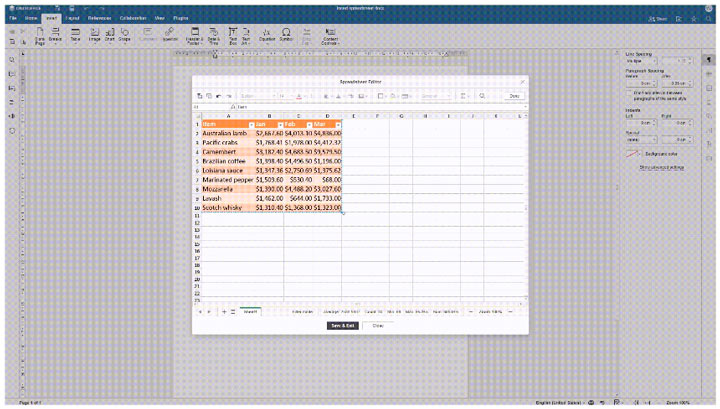Click the Redo arrow in Spreadsheet Editor toolbar
Image resolution: width=720 pixels, height=409 pixels.
click(229, 96)
